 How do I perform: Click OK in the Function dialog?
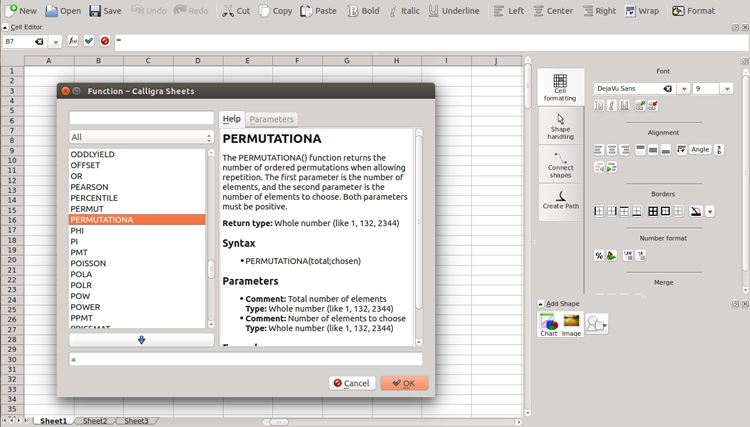click(404, 383)
